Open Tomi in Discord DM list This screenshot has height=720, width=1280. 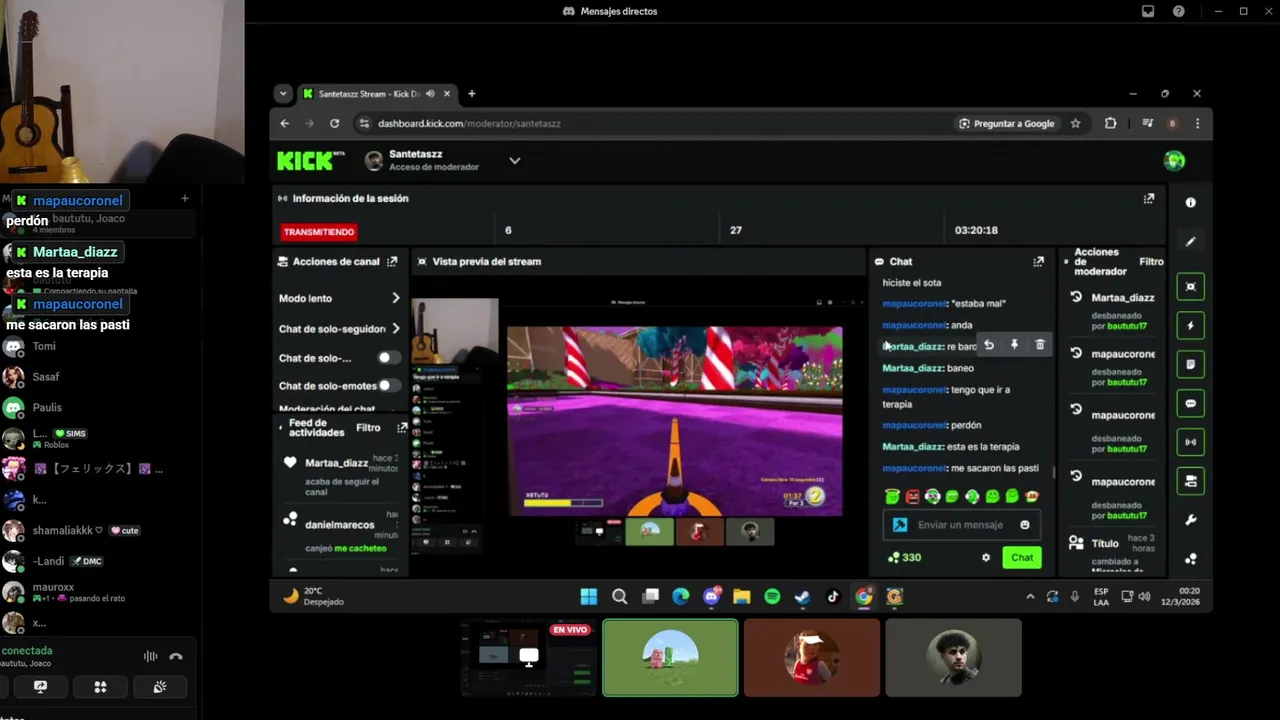[97, 346]
